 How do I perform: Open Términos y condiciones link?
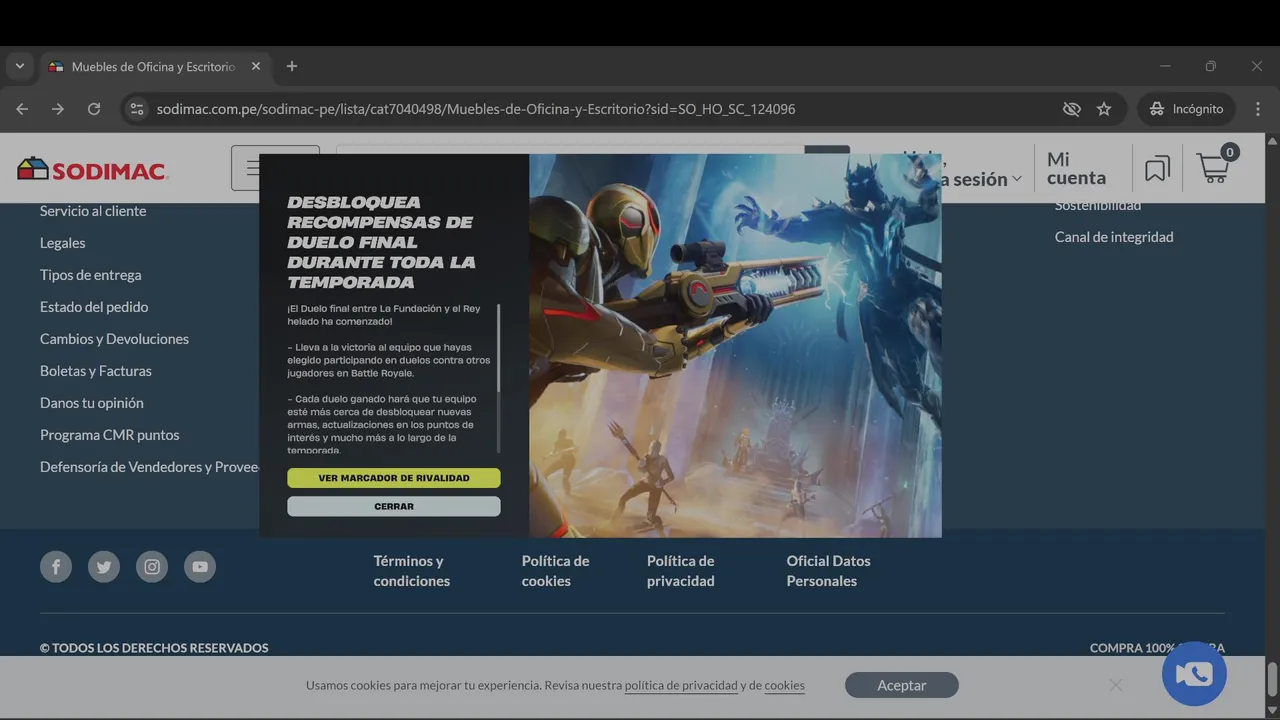pos(412,571)
